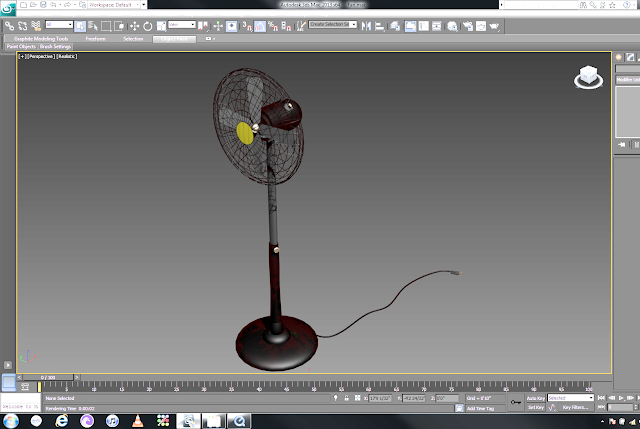
Task: Click the Redo arrow icon
Action: 67,5
